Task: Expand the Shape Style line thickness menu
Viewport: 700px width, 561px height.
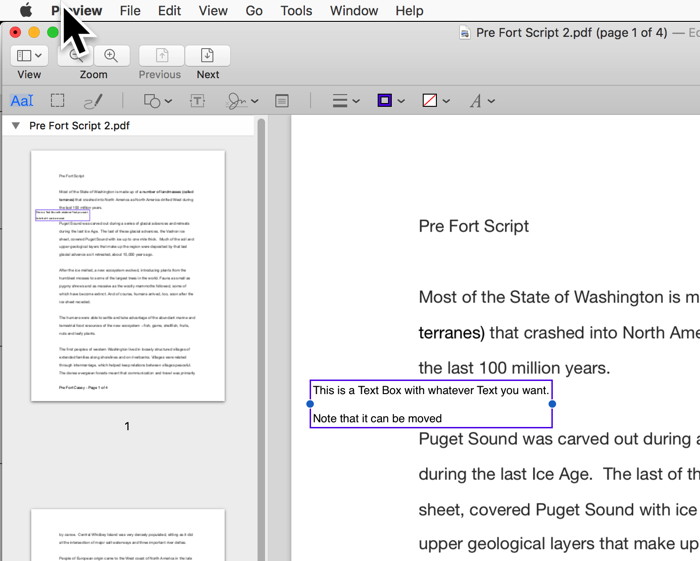Action: (x=345, y=101)
